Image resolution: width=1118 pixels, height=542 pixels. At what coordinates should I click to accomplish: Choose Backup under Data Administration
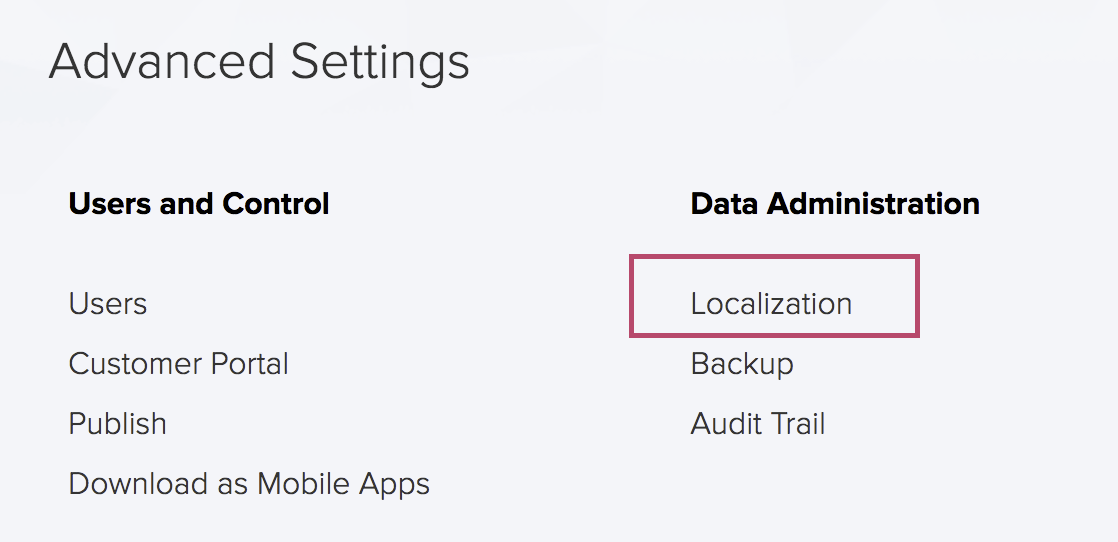pyautogui.click(x=742, y=364)
